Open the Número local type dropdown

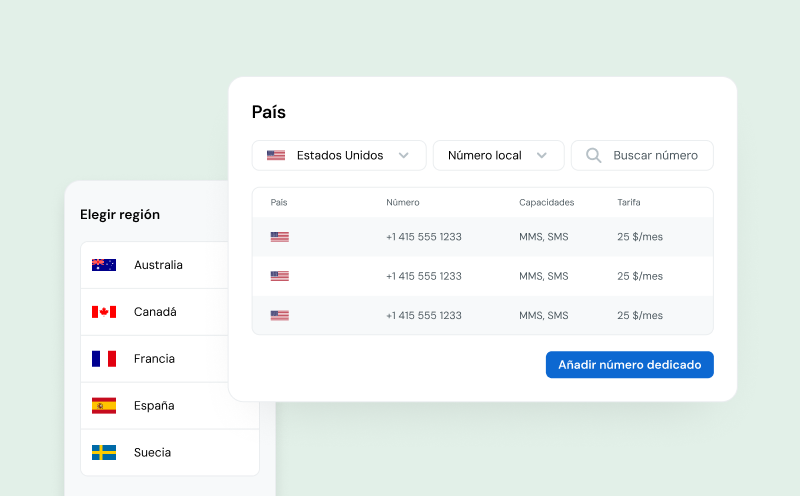[498, 156]
